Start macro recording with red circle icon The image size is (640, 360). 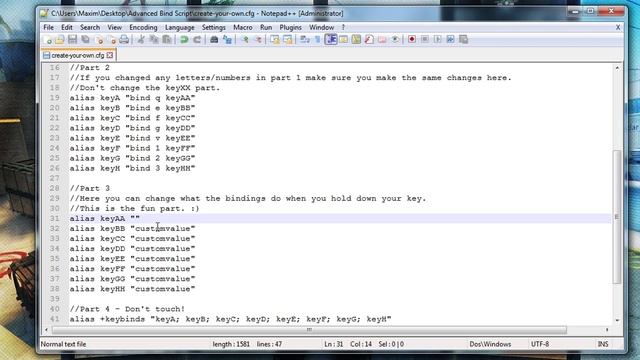[x=412, y=40]
